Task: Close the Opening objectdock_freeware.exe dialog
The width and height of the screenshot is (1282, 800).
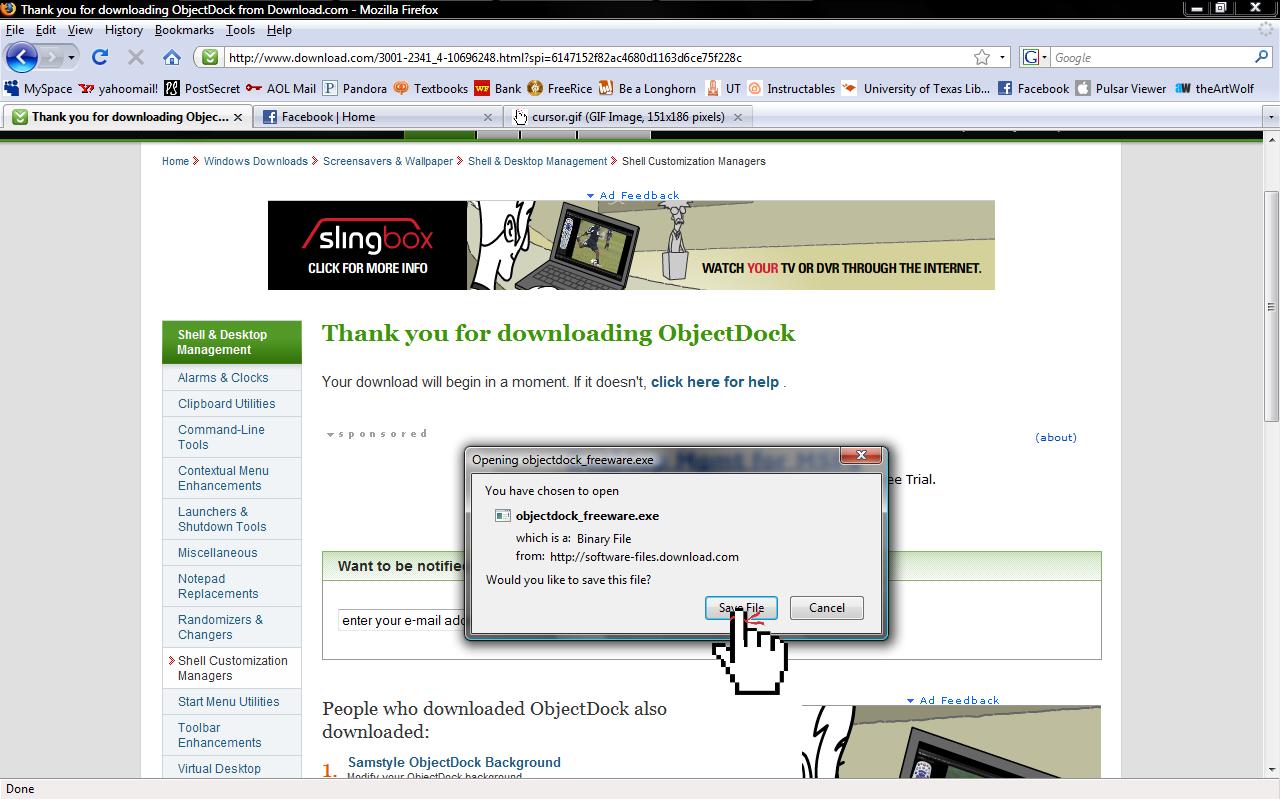Action: click(x=860, y=456)
